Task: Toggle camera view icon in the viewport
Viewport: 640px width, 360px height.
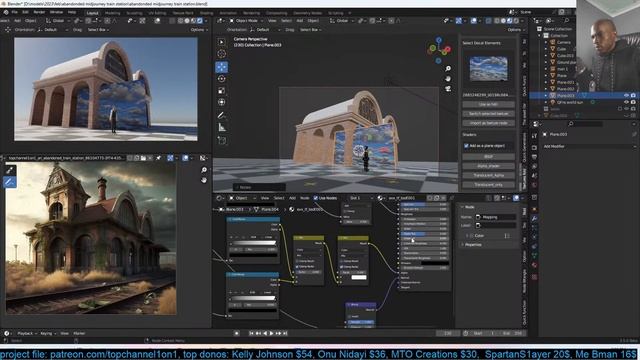Action: 448,88
